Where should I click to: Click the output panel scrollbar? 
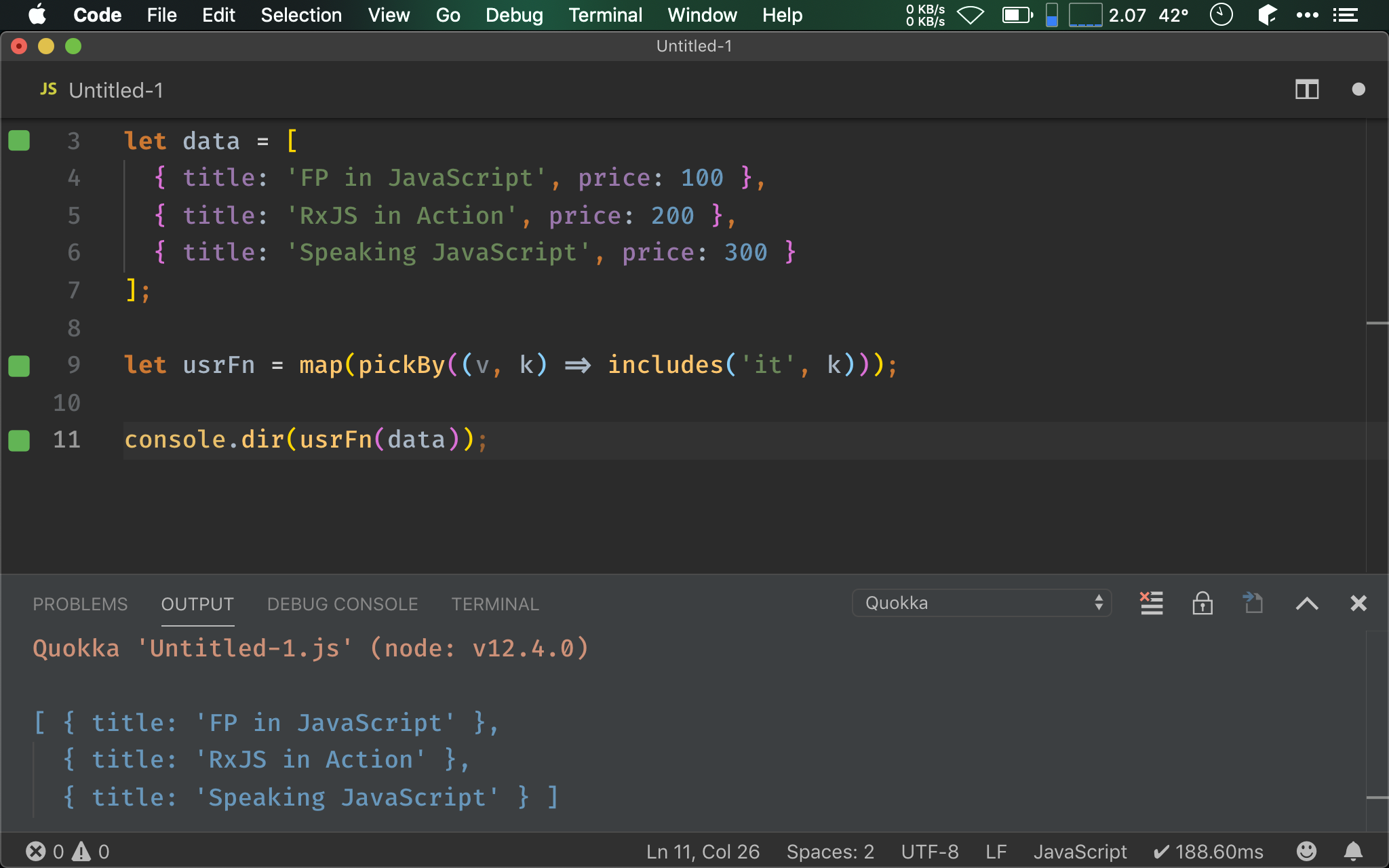(x=1377, y=730)
